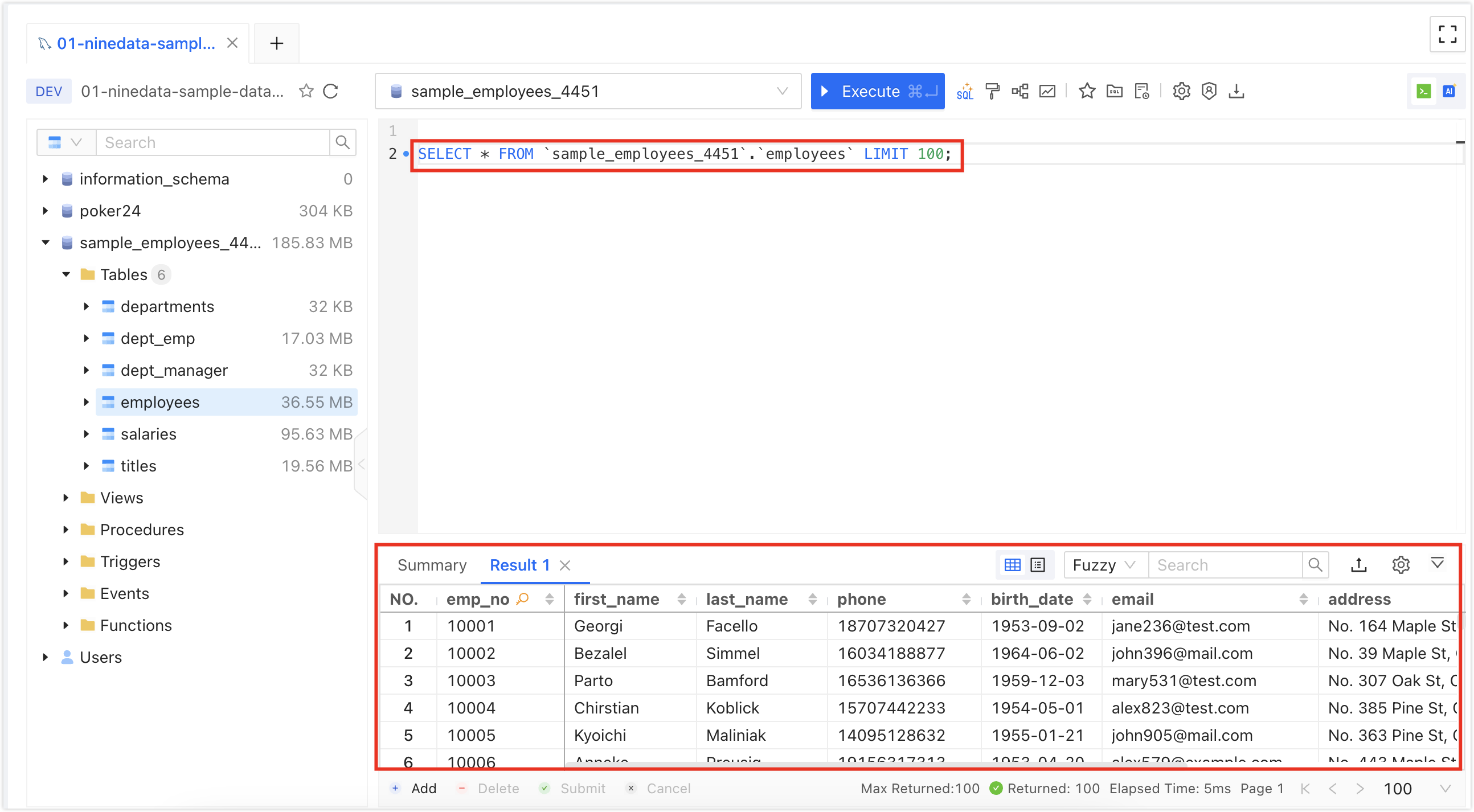1474x812 pixels.
Task: Expand the information_schema database
Action: (x=45, y=179)
